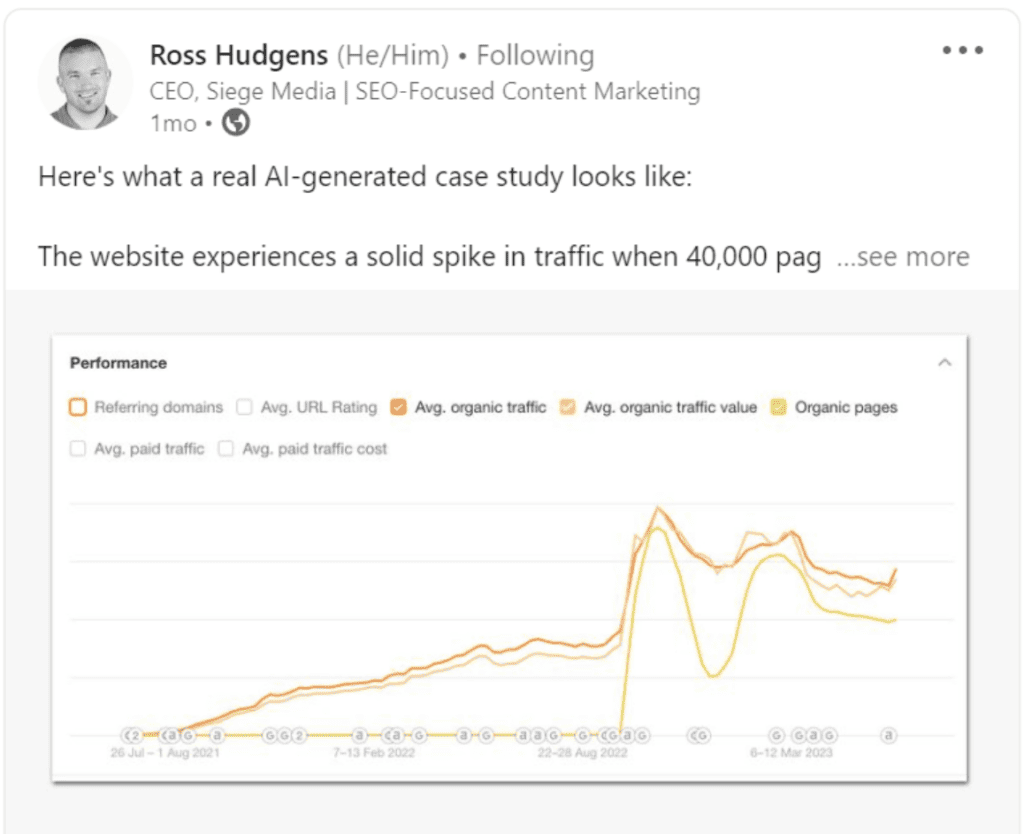This screenshot has height=834, width=1024.
Task: Click the rightmost 'a' marker on timeline
Action: pos(888,735)
